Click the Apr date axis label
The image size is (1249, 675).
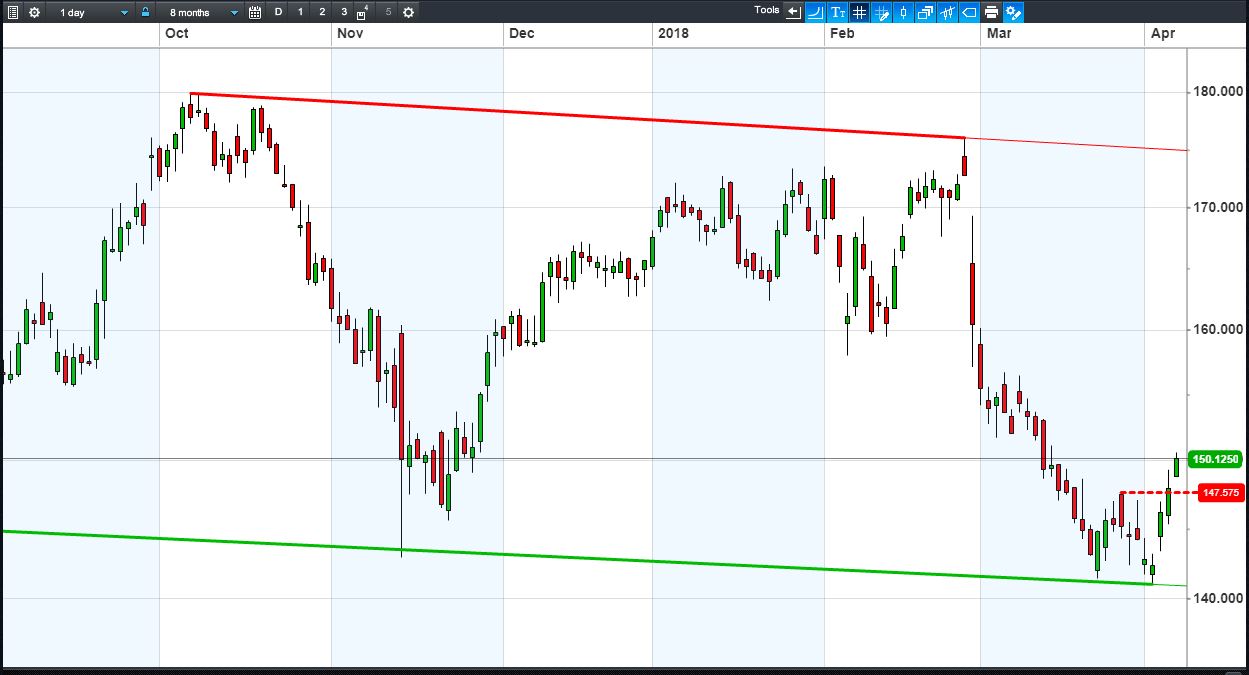[1162, 34]
